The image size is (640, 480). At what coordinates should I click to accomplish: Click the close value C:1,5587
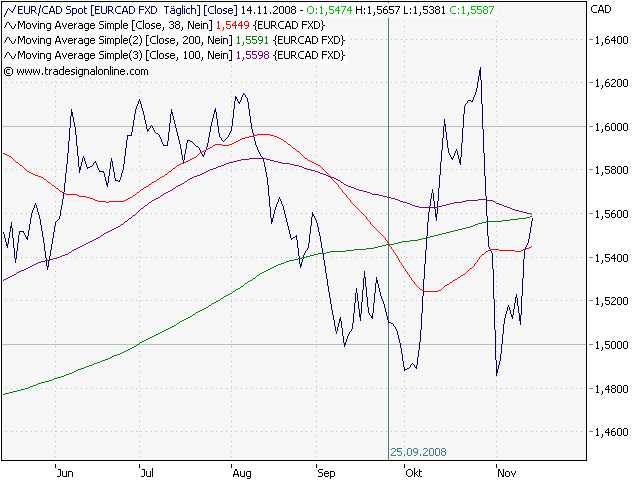click(x=472, y=10)
